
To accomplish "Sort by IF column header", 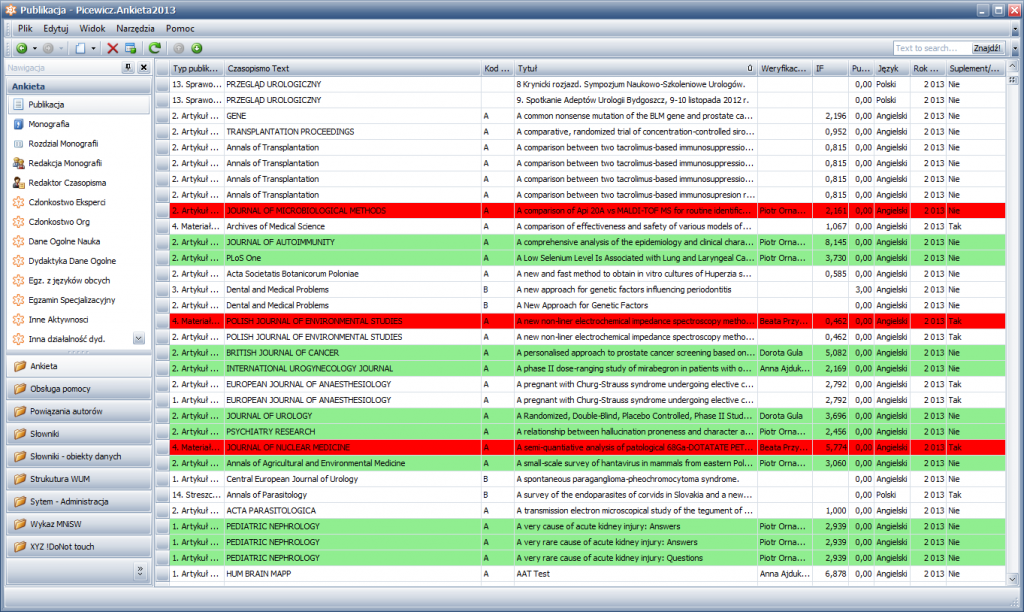I will (x=830, y=69).
